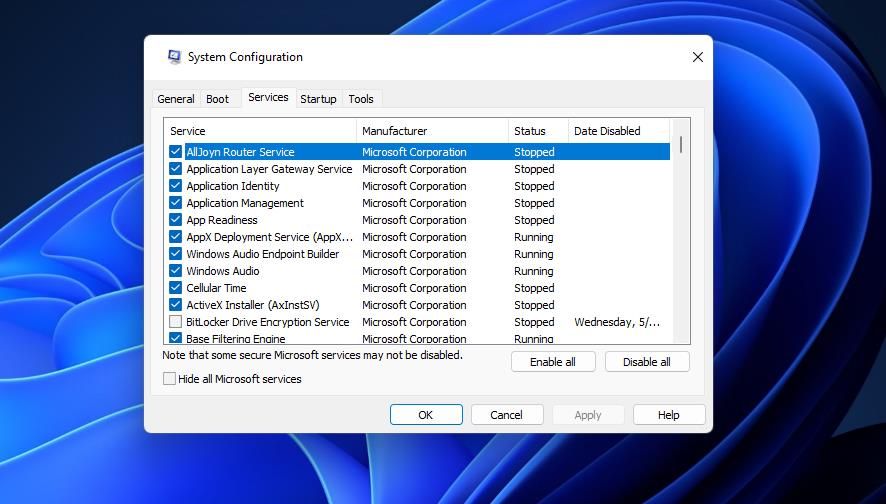
Task: Click the Stopped status of Cellular Time
Action: tap(534, 288)
